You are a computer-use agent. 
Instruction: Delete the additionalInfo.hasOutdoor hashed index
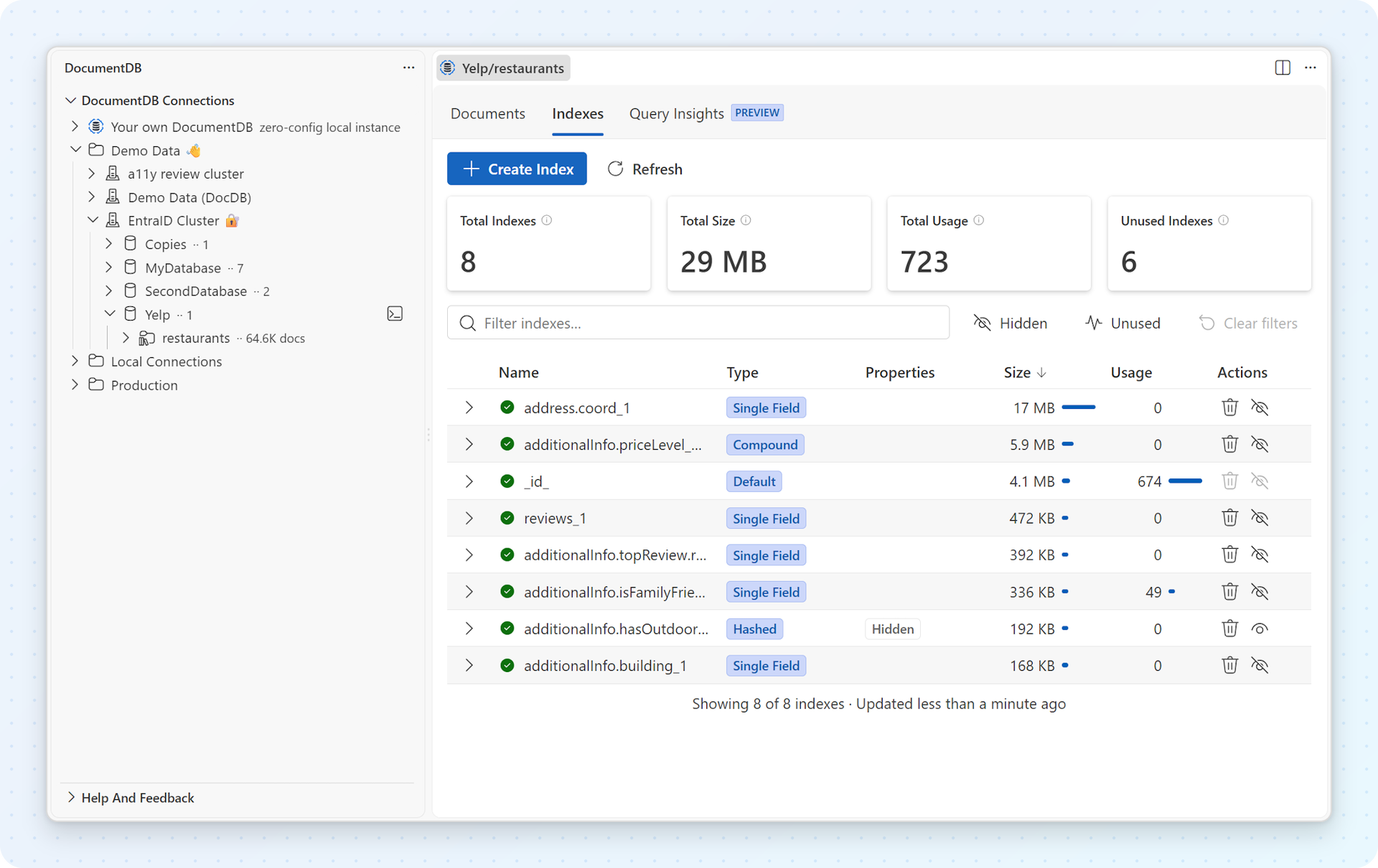coord(1229,629)
